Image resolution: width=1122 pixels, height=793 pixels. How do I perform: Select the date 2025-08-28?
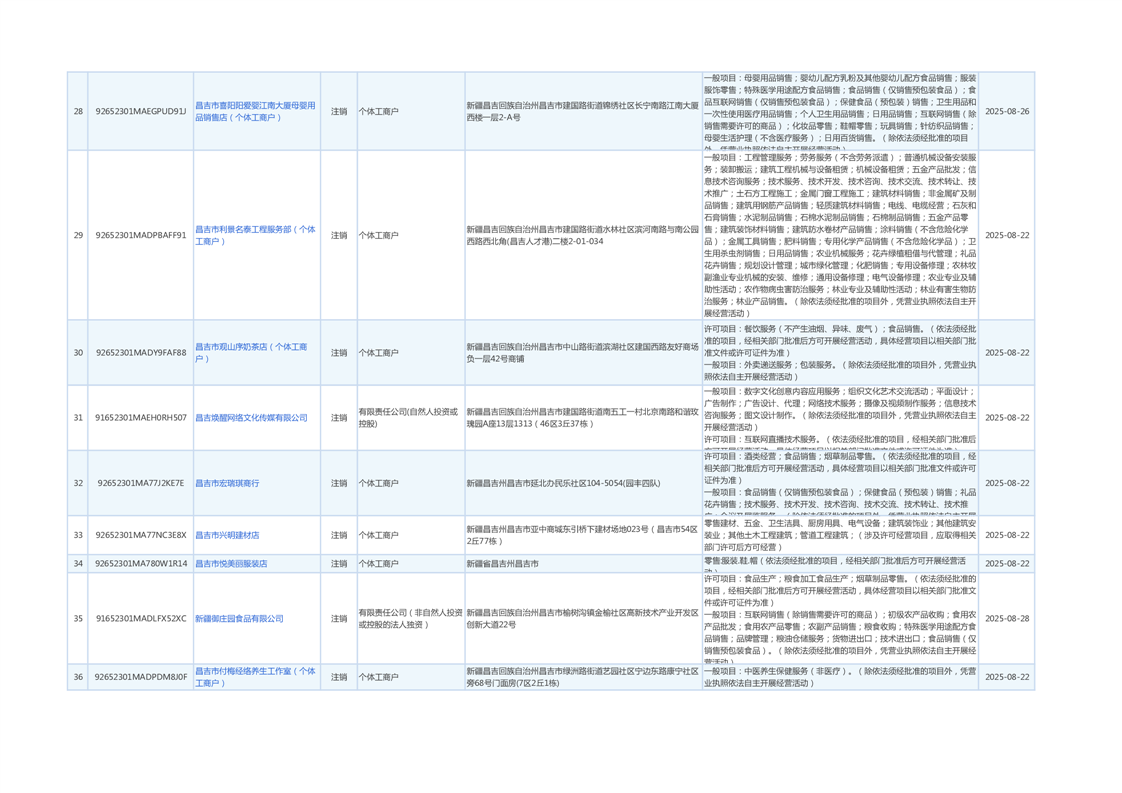(x=1007, y=618)
